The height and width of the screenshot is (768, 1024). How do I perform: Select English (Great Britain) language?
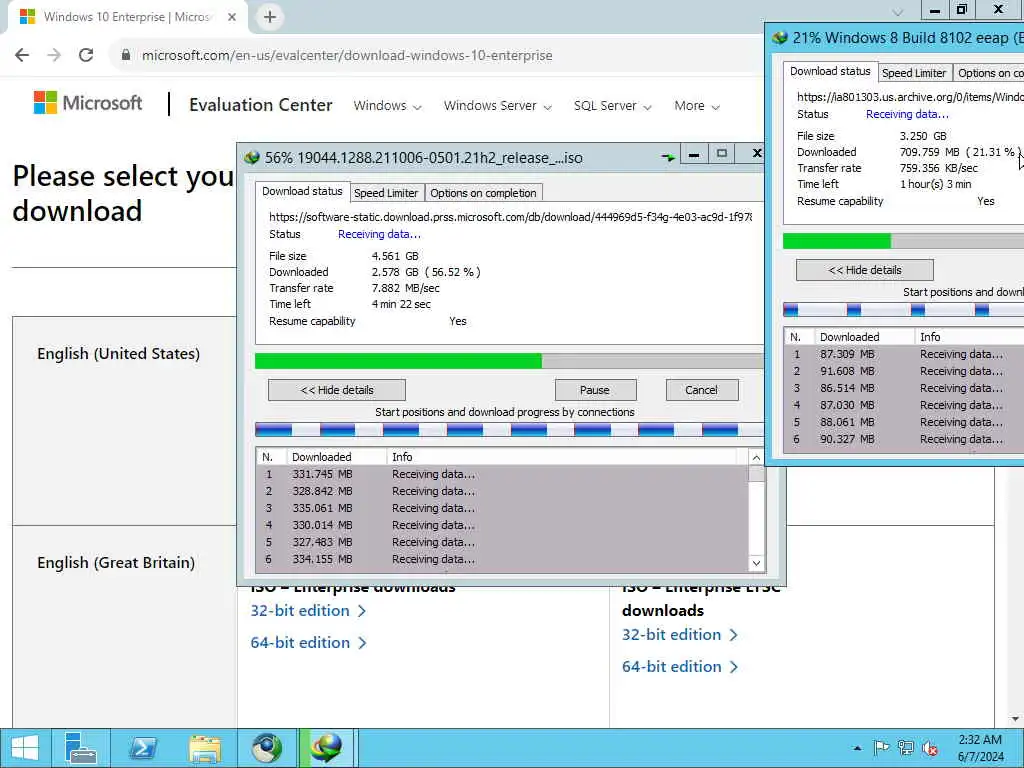pyautogui.click(x=116, y=562)
